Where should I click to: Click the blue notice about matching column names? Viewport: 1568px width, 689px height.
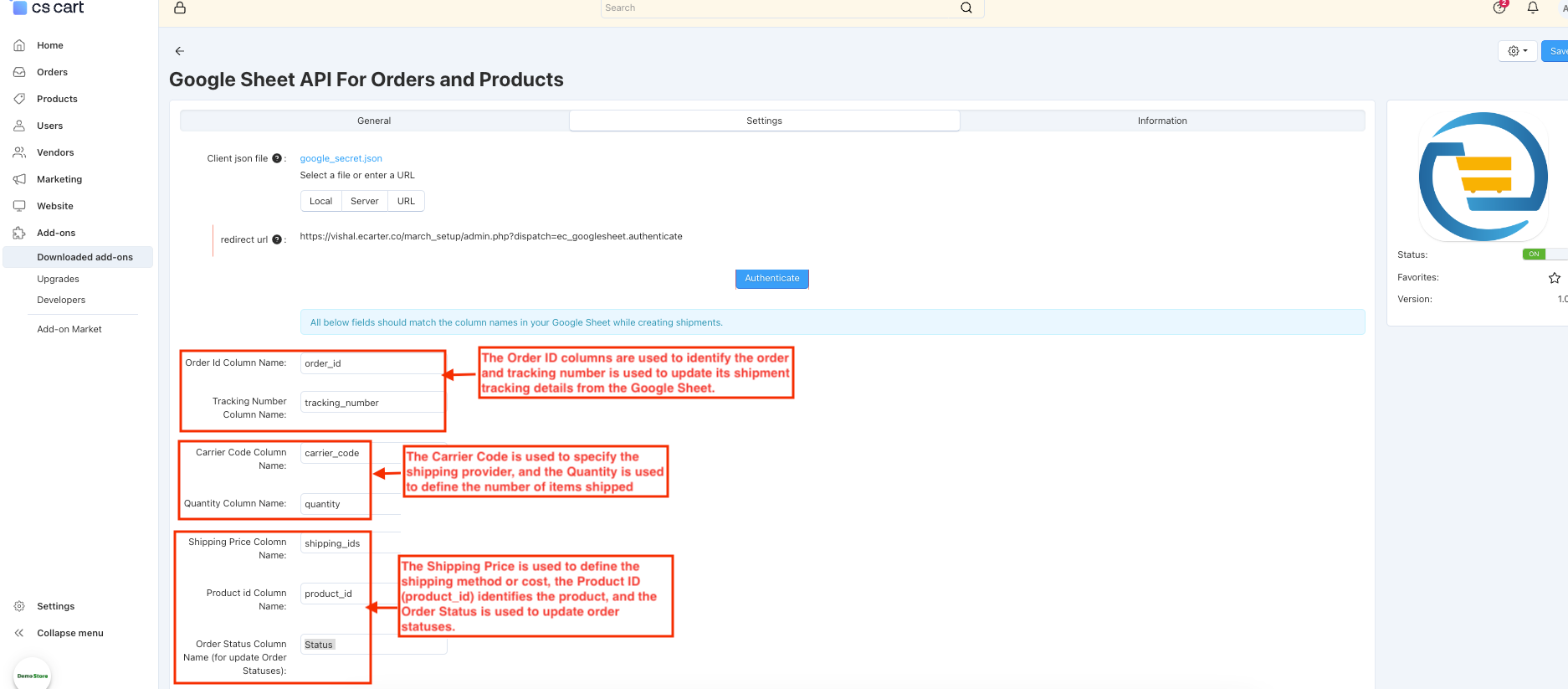click(833, 322)
